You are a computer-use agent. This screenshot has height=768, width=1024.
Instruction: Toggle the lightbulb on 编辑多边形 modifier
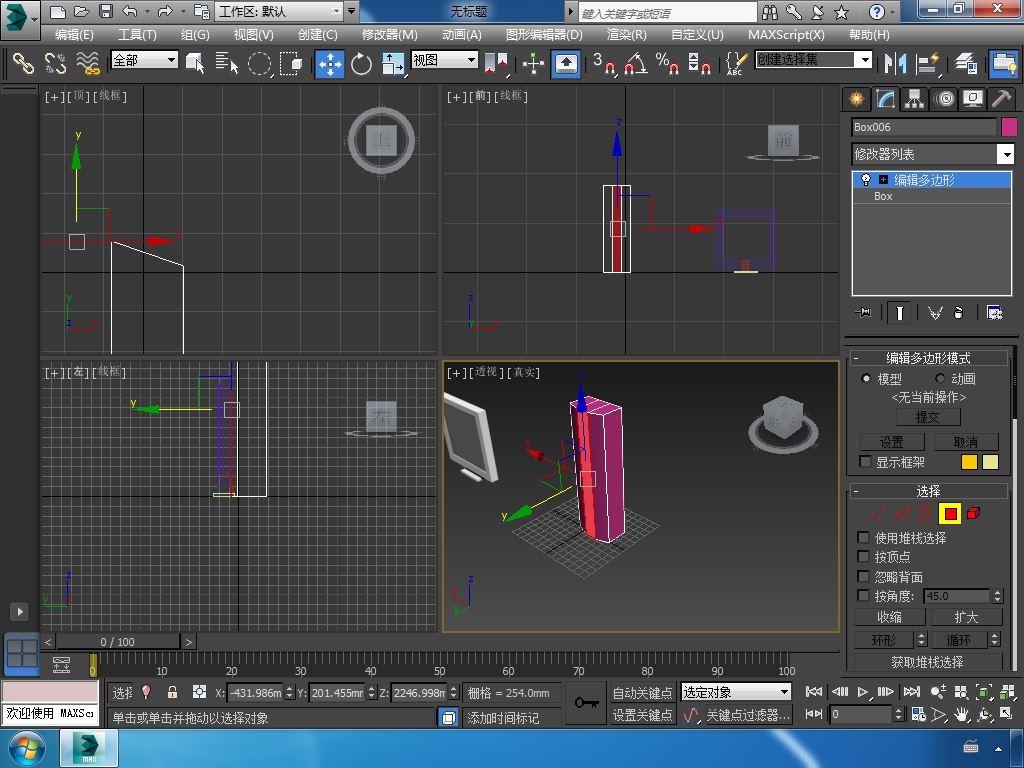click(x=865, y=180)
